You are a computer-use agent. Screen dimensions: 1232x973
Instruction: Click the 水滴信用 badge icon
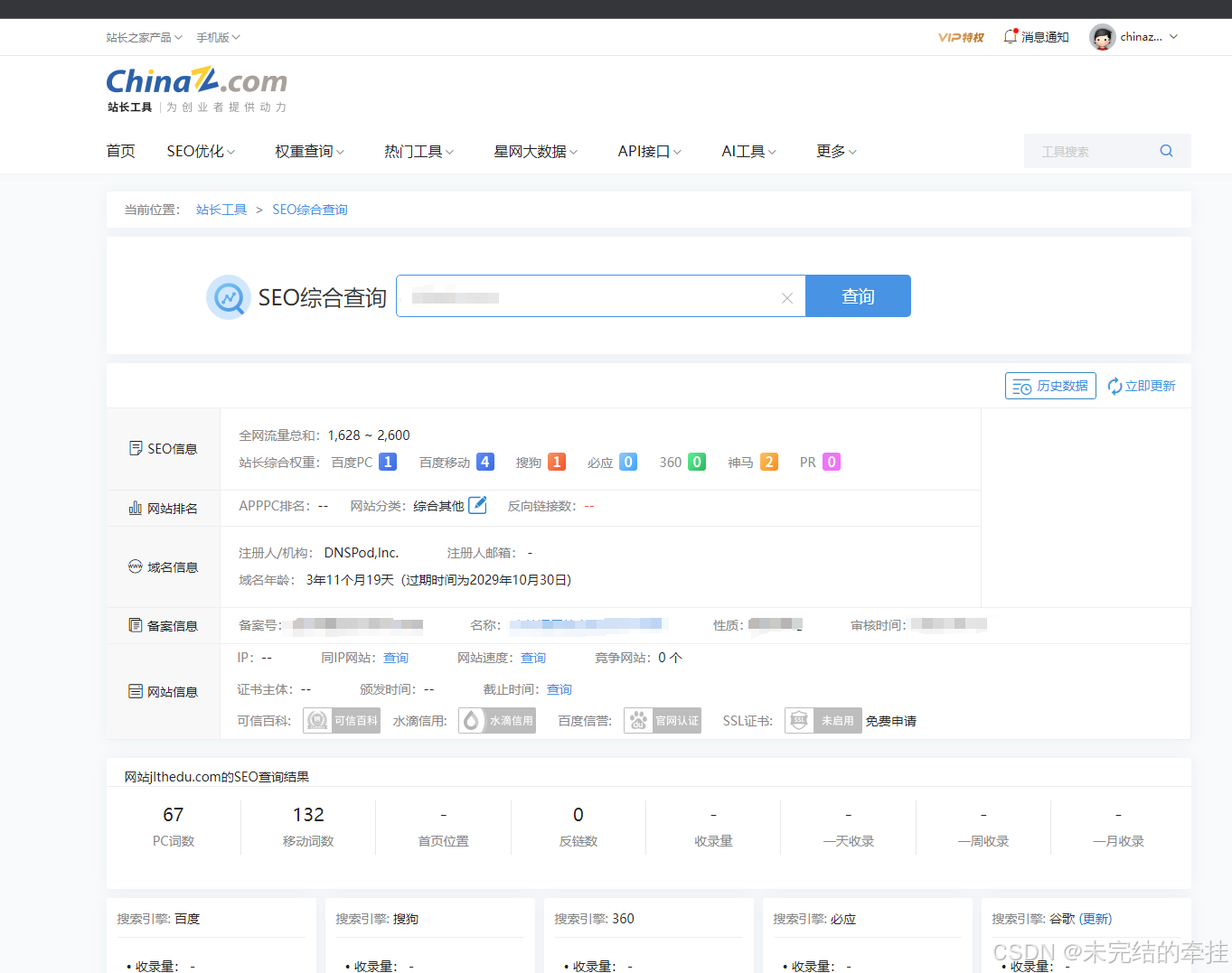point(497,720)
